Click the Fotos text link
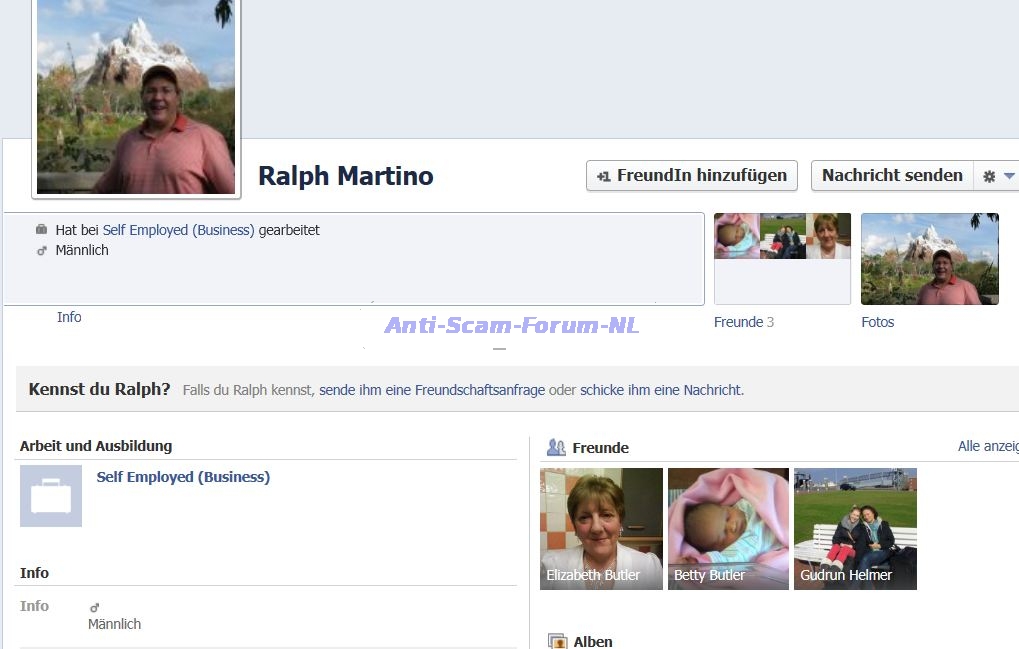The height and width of the screenshot is (649, 1019). 877,322
